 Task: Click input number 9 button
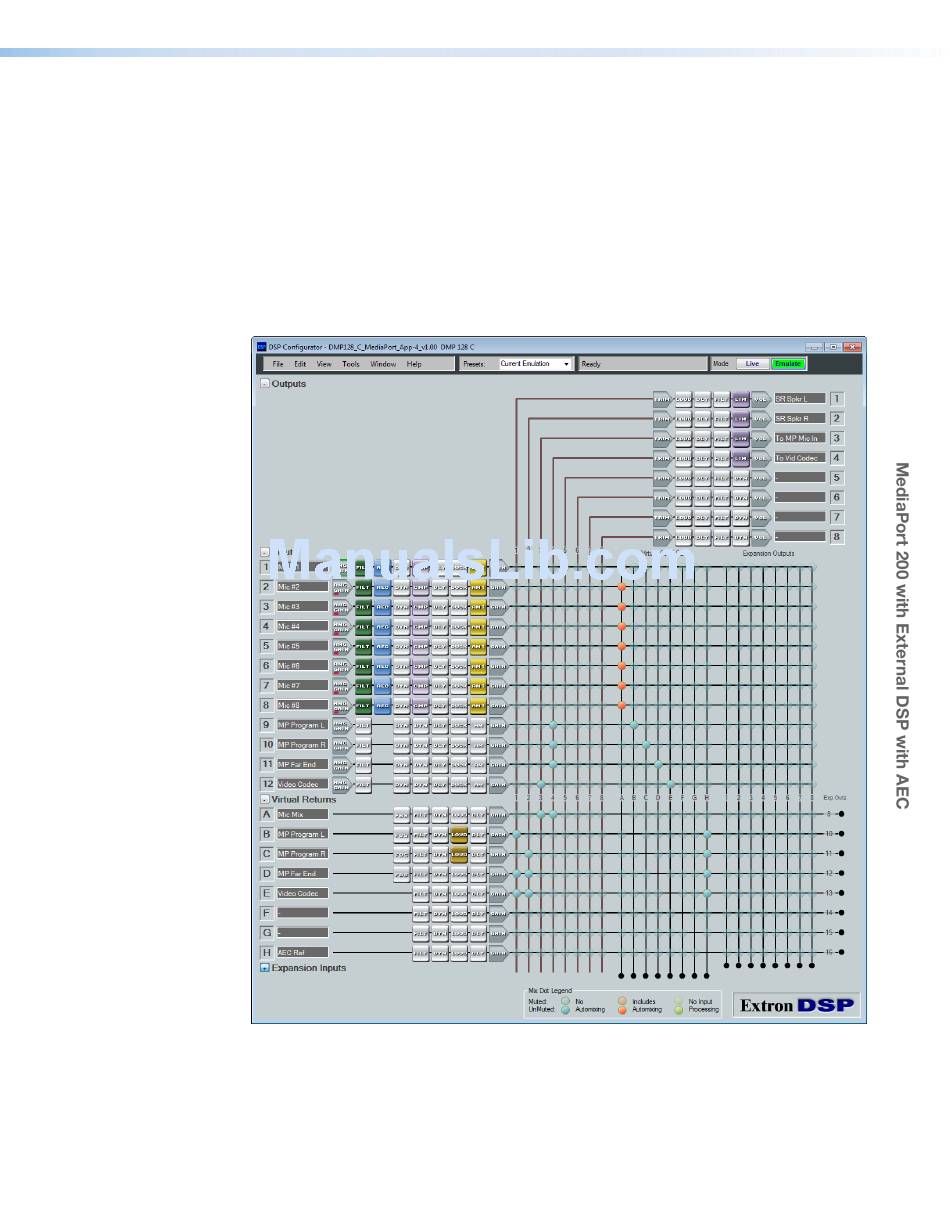click(x=267, y=725)
